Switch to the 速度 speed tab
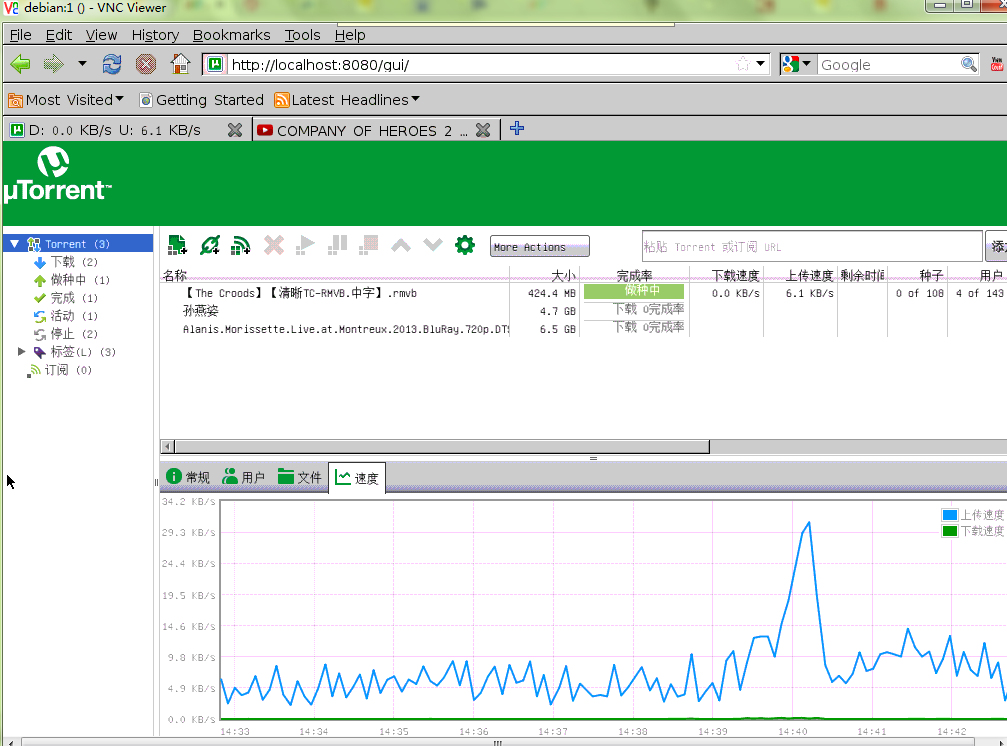Image resolution: width=1007 pixels, height=746 pixels. tap(357, 478)
